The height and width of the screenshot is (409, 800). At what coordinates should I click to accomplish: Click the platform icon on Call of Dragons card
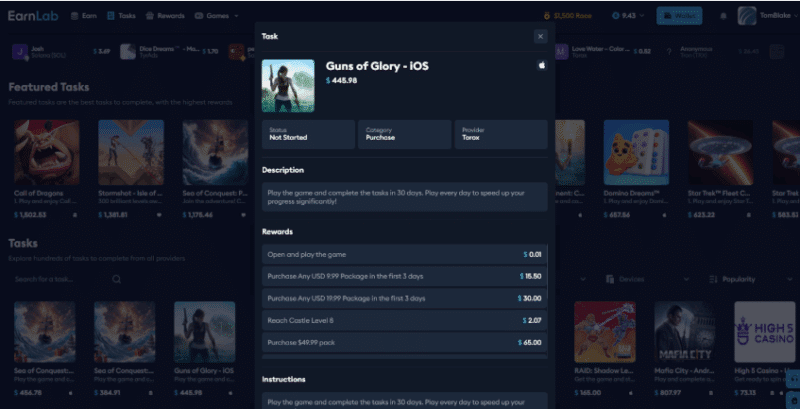pos(75,215)
